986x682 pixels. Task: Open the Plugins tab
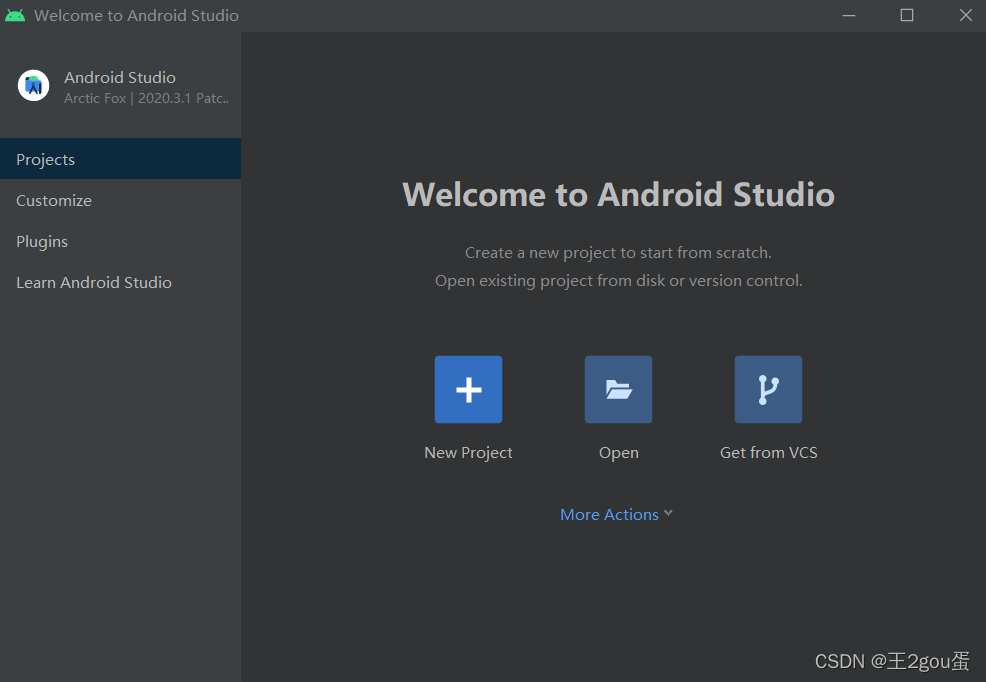tap(120, 241)
